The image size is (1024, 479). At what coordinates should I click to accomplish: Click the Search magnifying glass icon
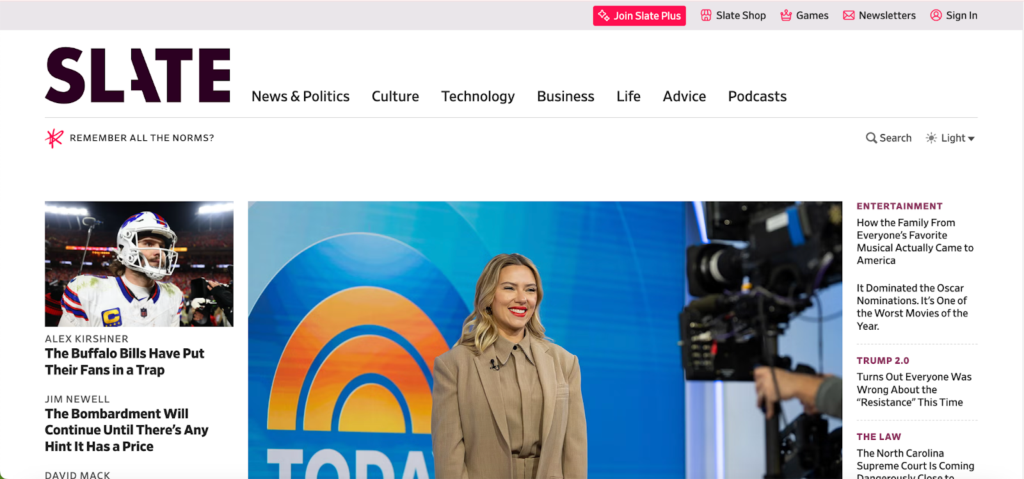tap(871, 138)
